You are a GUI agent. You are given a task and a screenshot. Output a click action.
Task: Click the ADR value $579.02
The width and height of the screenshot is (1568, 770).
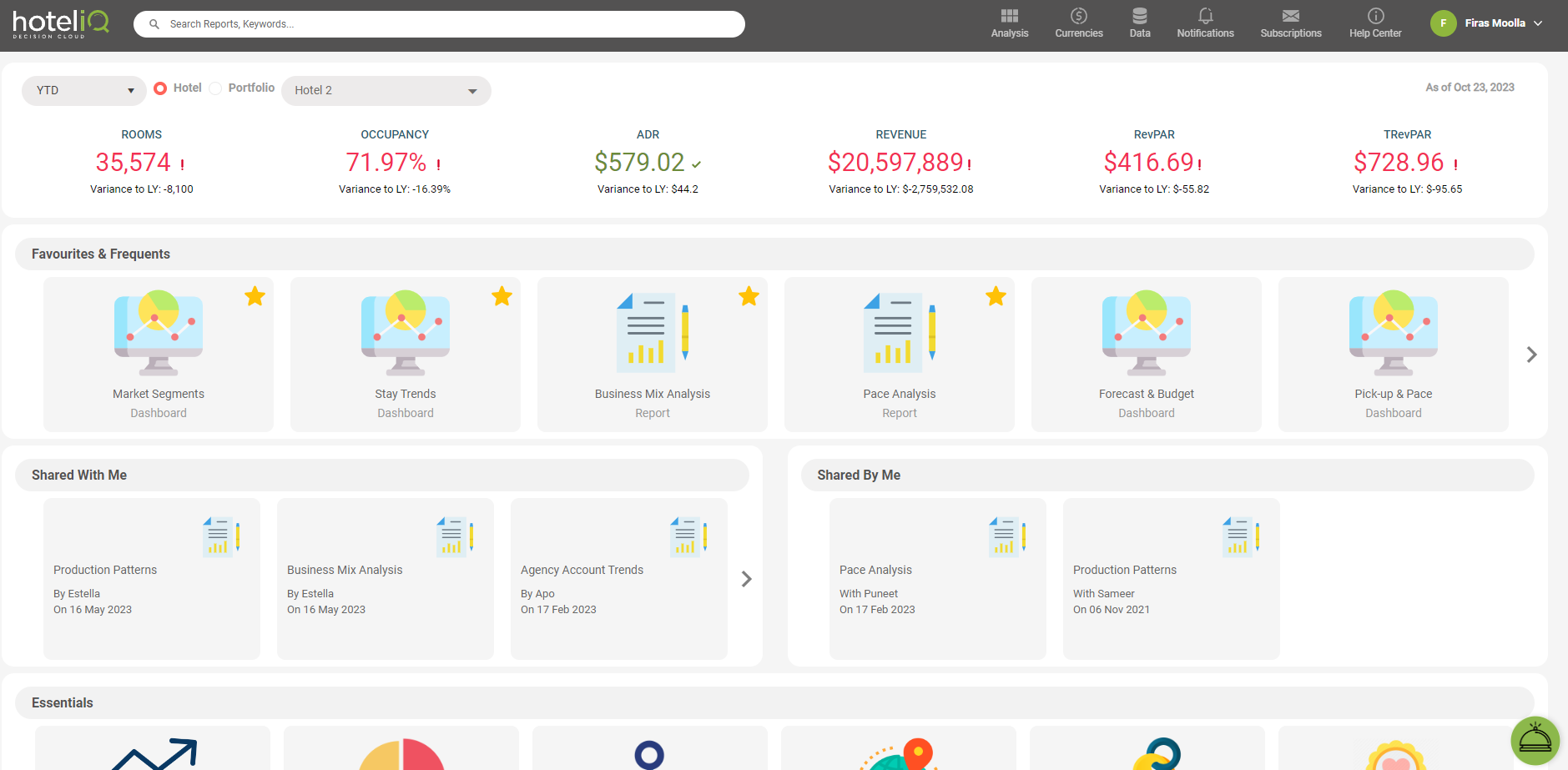639,162
